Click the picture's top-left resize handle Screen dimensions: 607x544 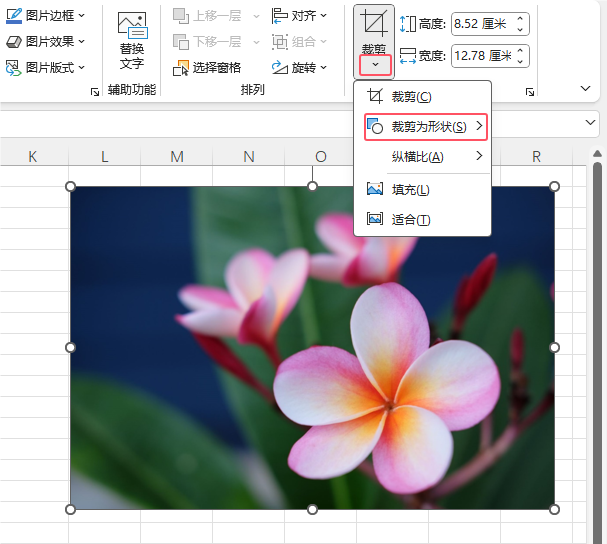[x=70, y=187]
